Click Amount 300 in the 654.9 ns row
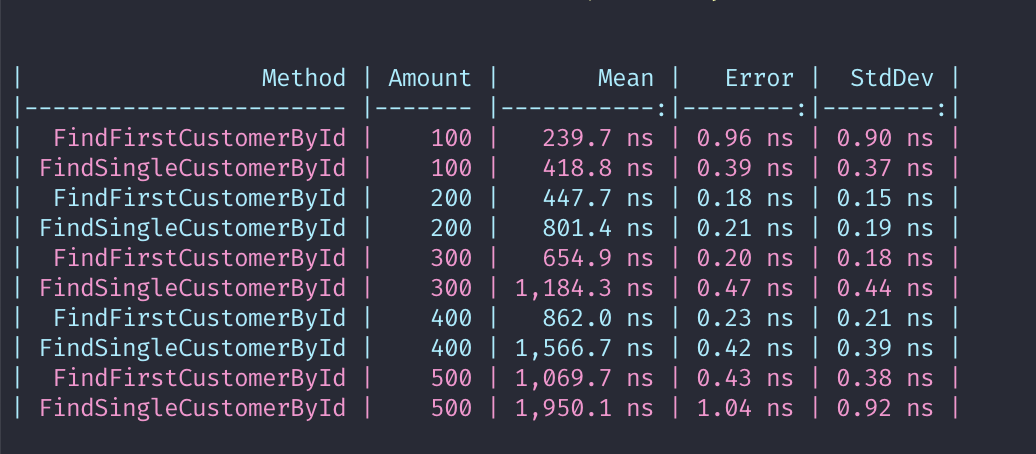 click(451, 258)
